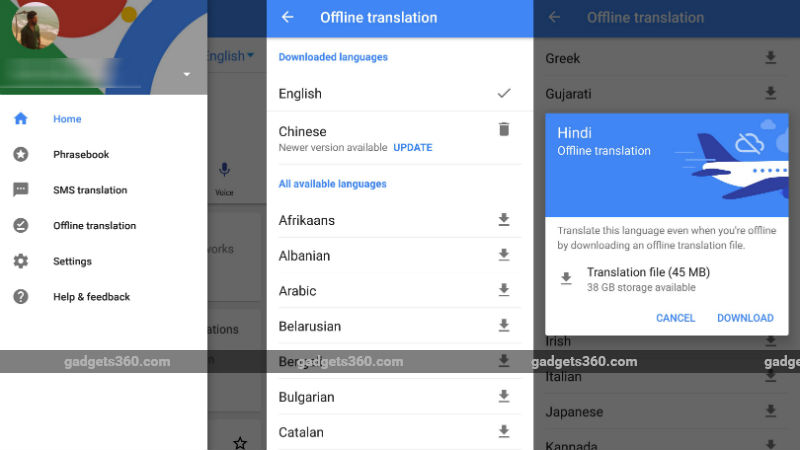Tap the Settings gear icon

[20, 261]
